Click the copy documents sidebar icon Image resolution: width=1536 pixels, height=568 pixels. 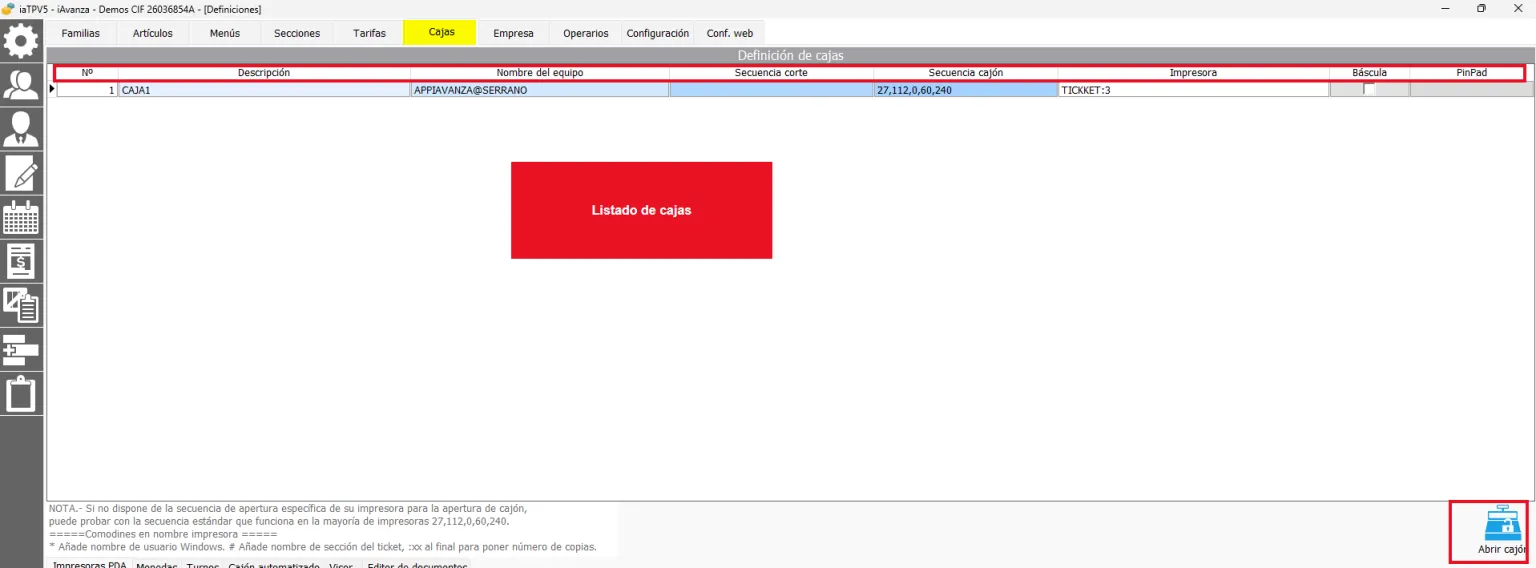point(21,304)
